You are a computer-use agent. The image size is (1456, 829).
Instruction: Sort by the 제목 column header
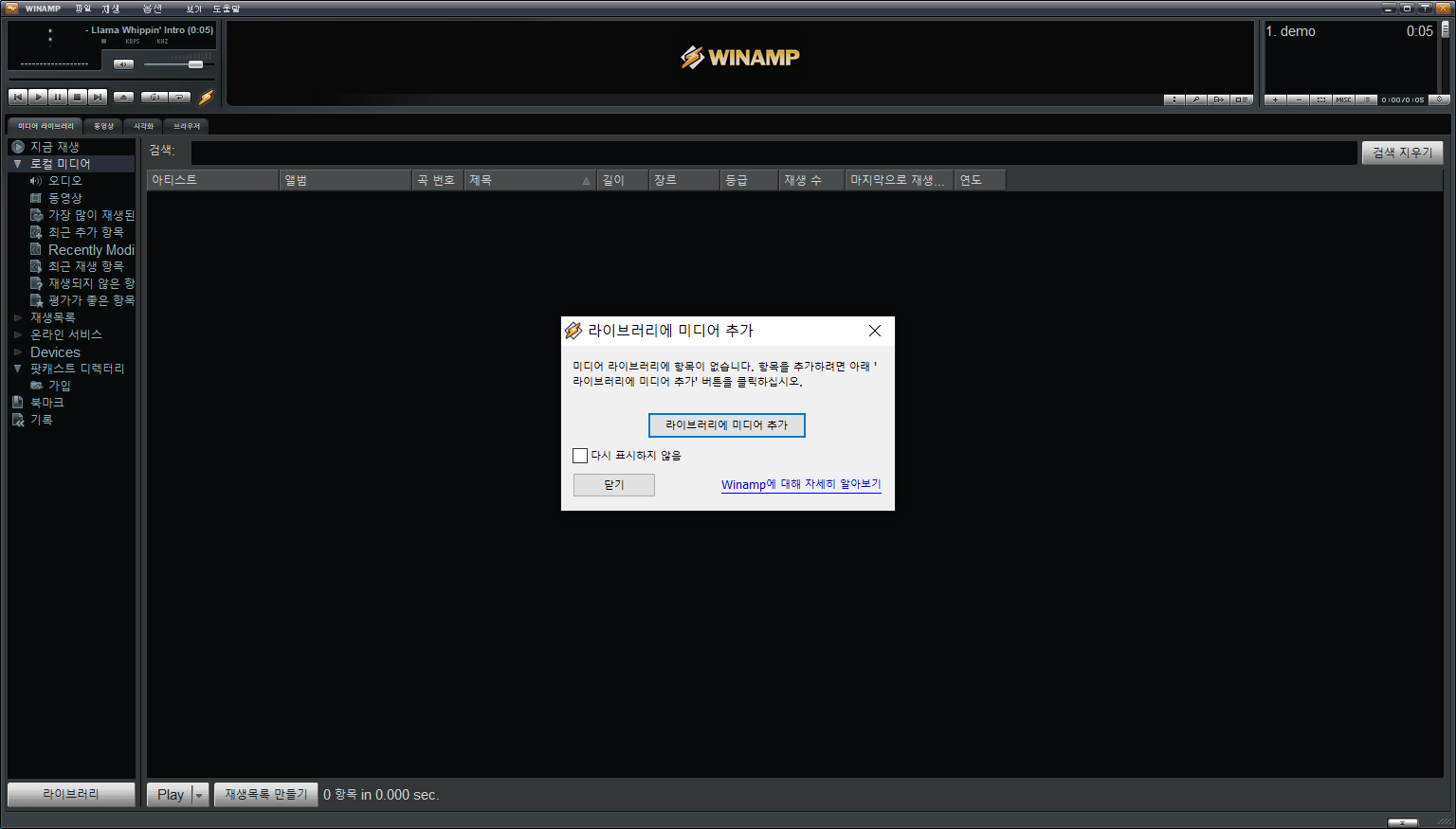530,180
